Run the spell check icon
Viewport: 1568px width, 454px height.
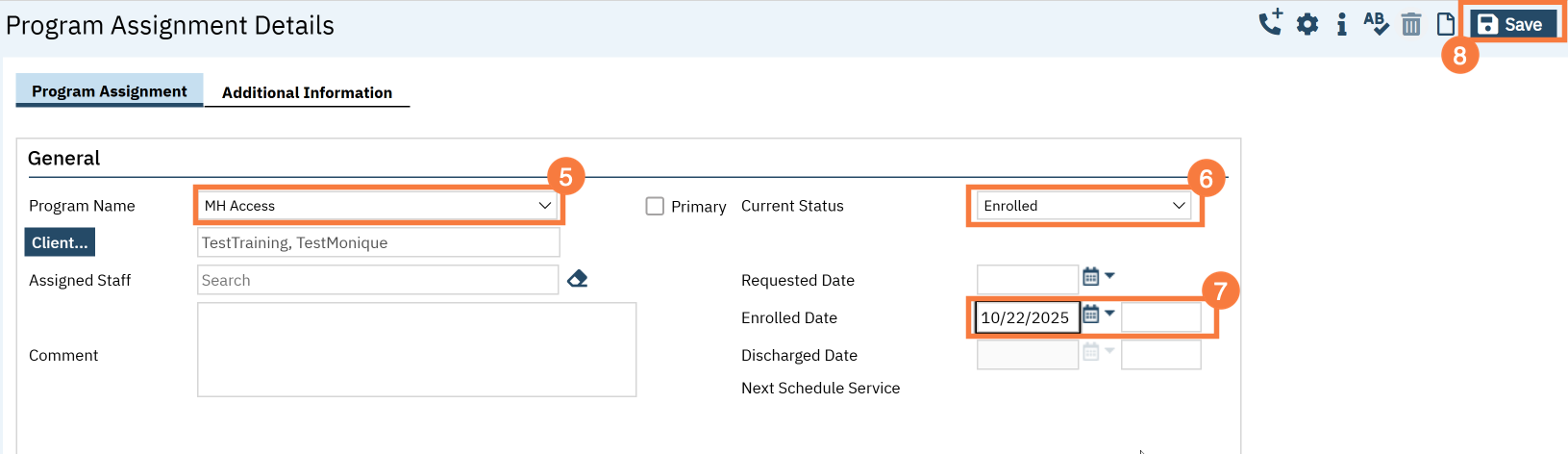click(1376, 24)
